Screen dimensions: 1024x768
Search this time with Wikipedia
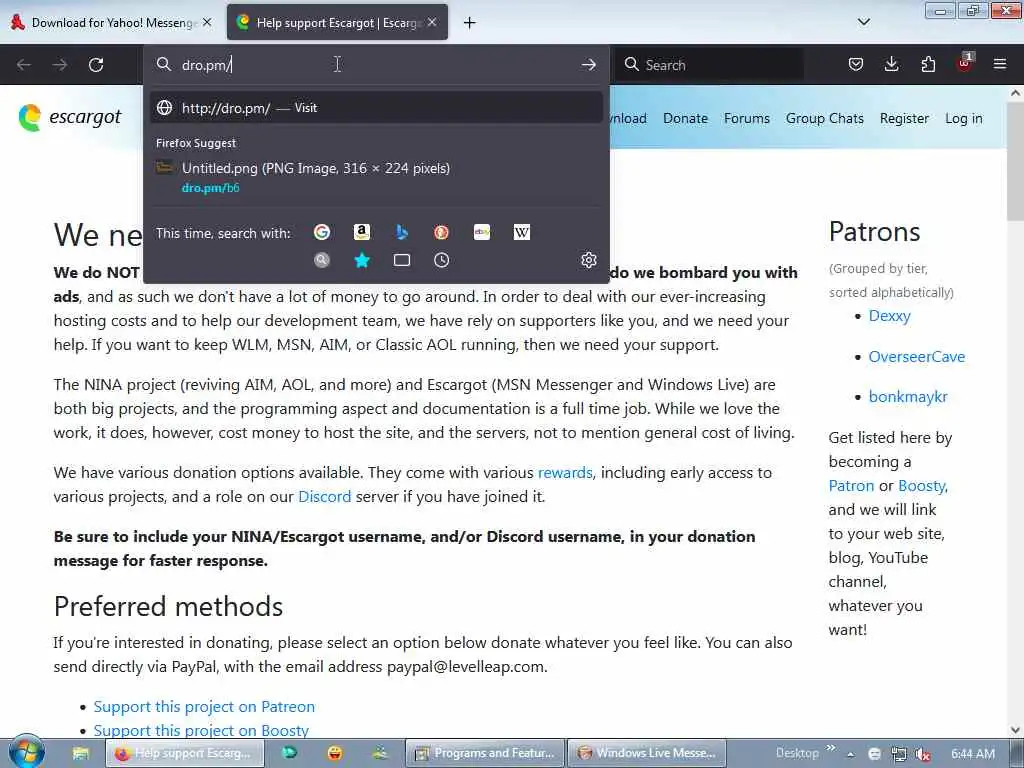coord(522,232)
